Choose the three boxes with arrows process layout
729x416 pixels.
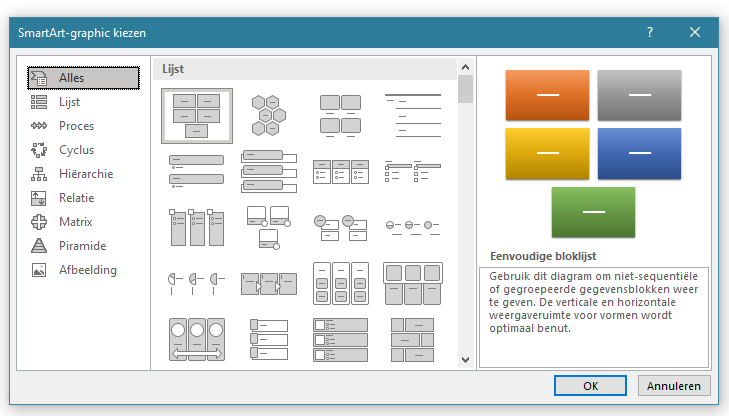tap(269, 283)
